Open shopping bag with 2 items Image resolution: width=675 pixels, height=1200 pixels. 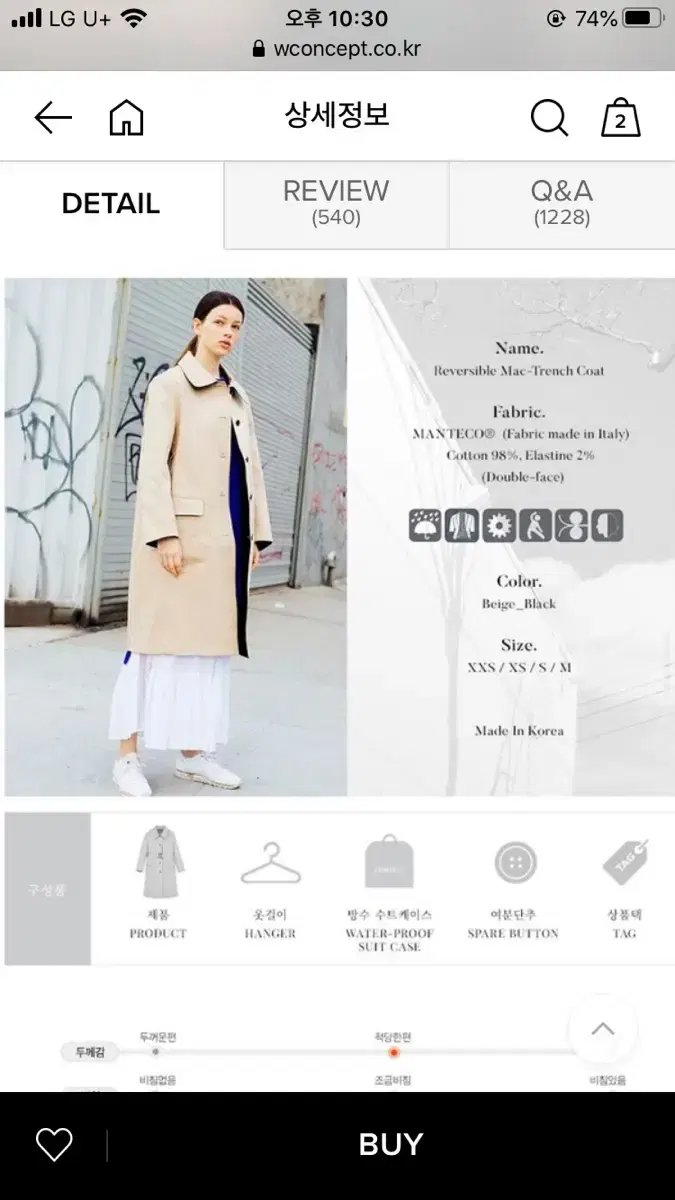[620, 118]
